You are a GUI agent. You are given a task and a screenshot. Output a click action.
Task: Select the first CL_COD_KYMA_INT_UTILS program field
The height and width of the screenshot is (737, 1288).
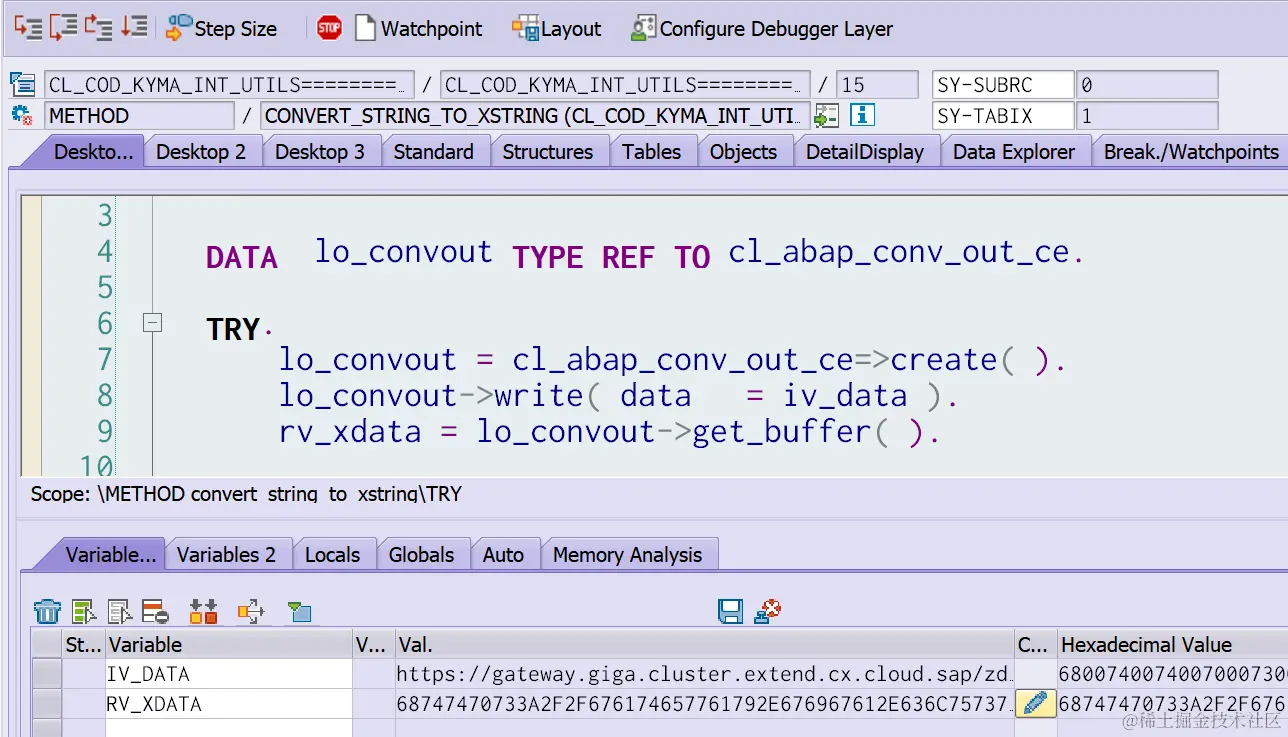[x=229, y=85]
